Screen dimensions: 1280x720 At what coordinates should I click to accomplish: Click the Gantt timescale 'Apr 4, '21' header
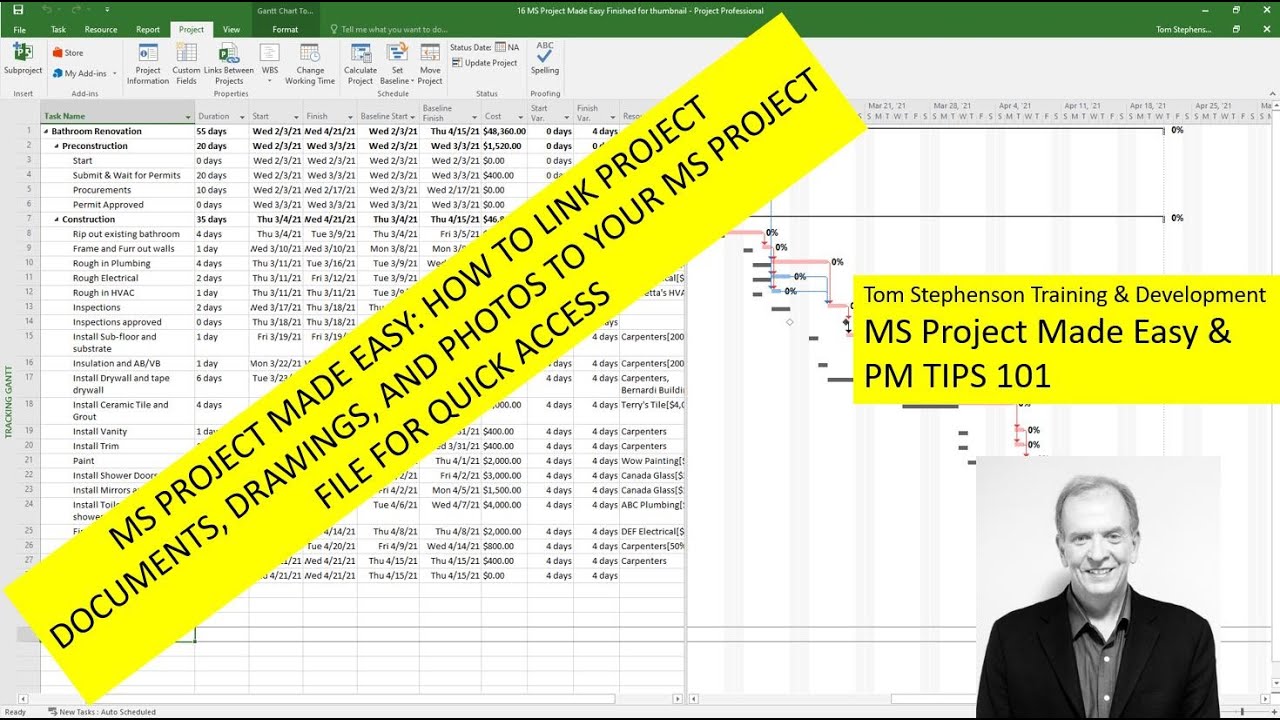click(1014, 105)
